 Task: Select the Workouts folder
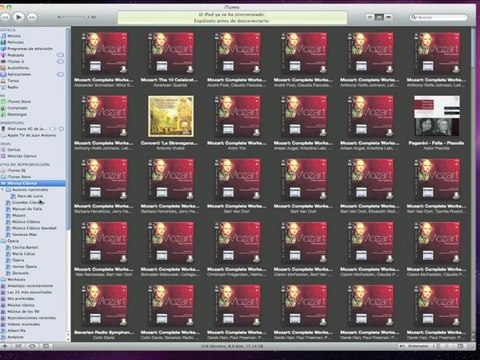click(x=16, y=279)
